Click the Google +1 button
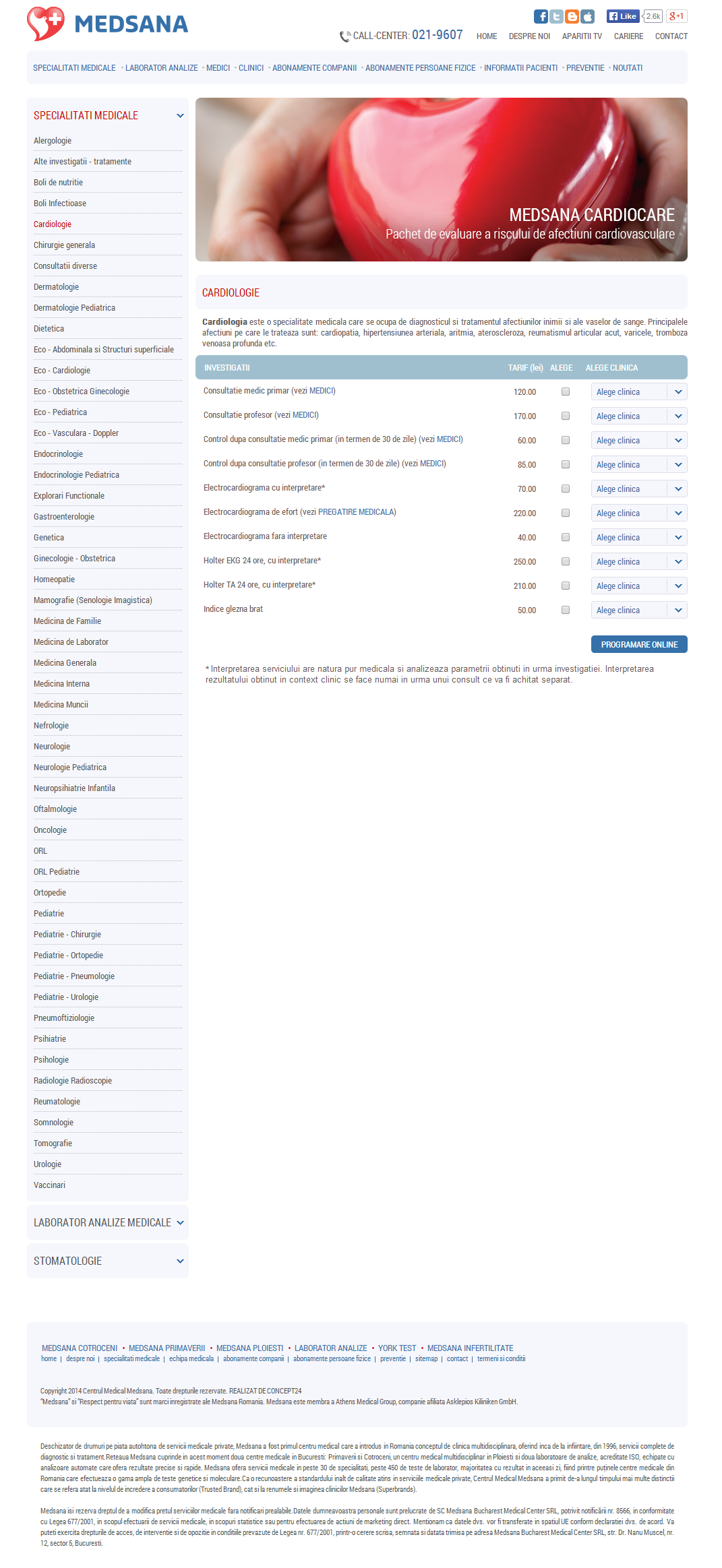 coord(677,16)
